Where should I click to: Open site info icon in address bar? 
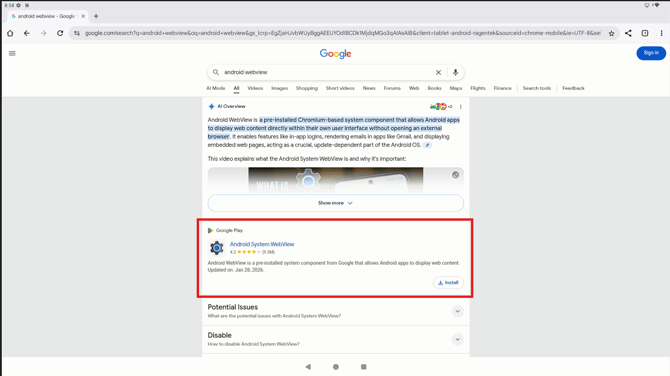tap(77, 33)
